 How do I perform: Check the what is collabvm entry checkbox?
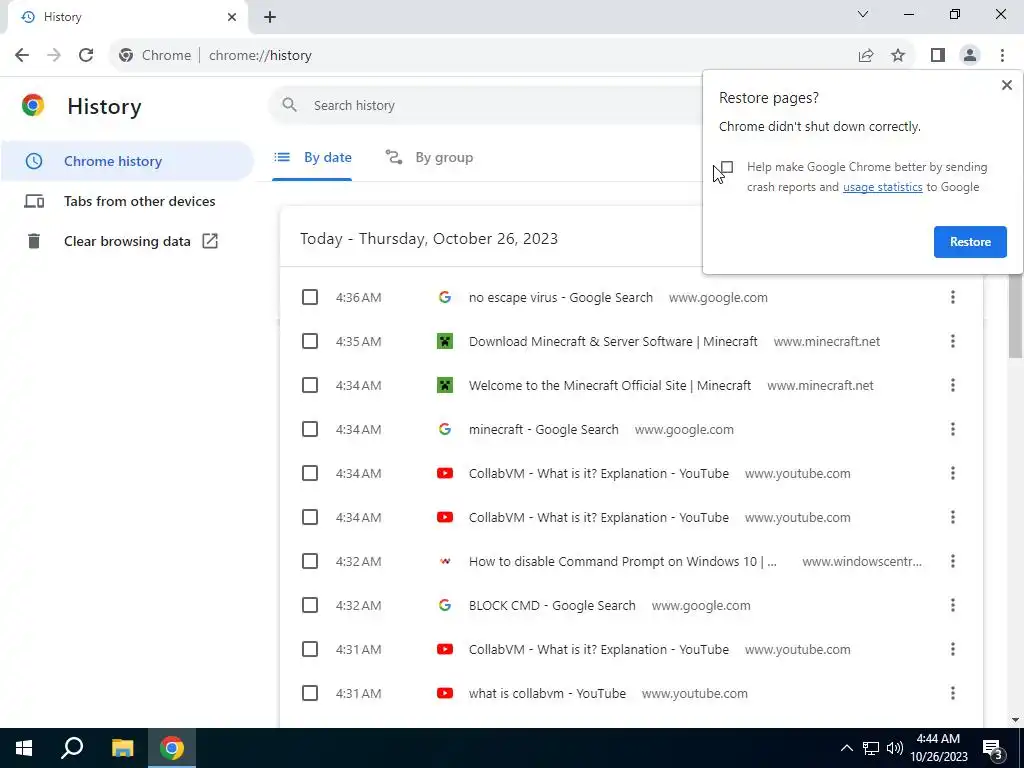(310, 693)
